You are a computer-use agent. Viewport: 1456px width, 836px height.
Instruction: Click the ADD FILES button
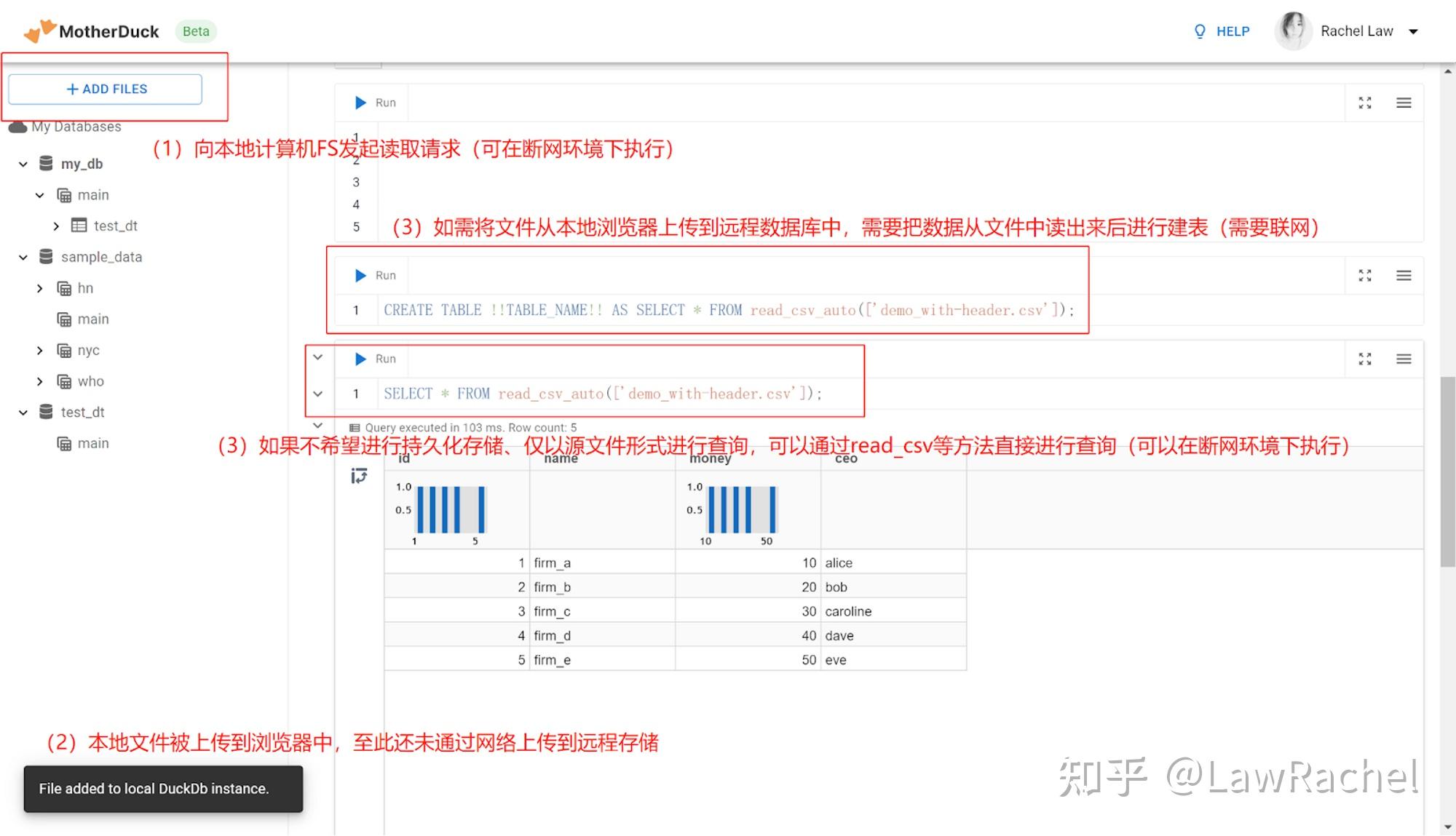pyautogui.click(x=105, y=89)
